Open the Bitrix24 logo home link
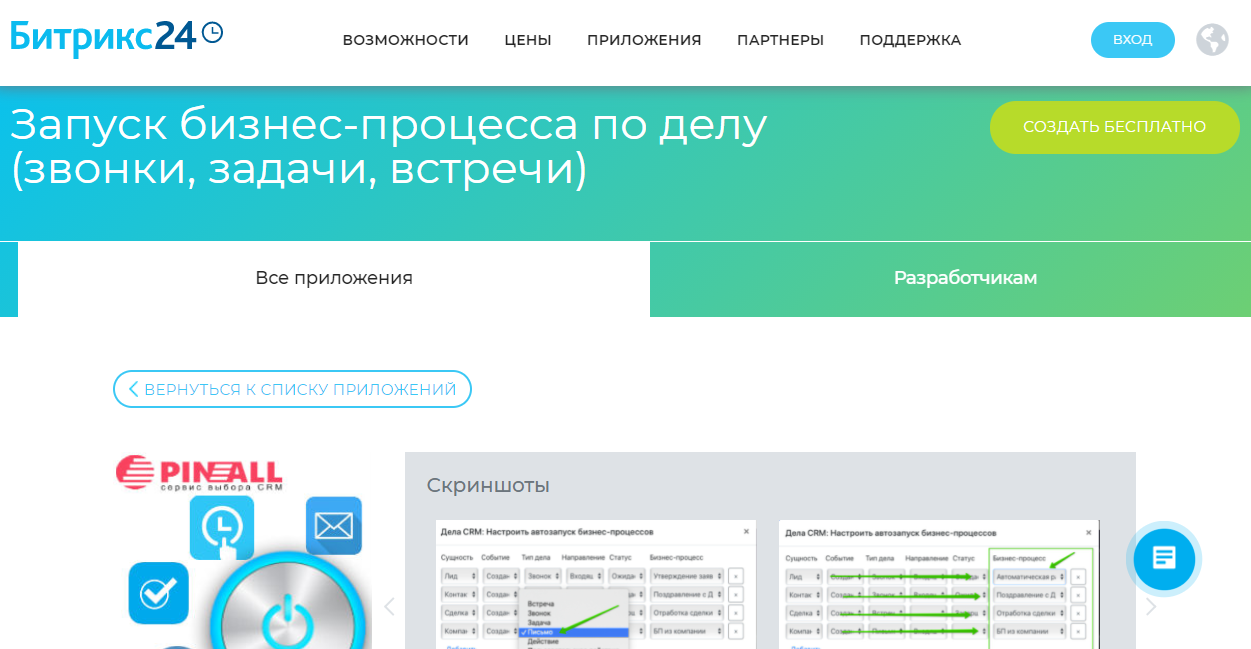 click(117, 37)
